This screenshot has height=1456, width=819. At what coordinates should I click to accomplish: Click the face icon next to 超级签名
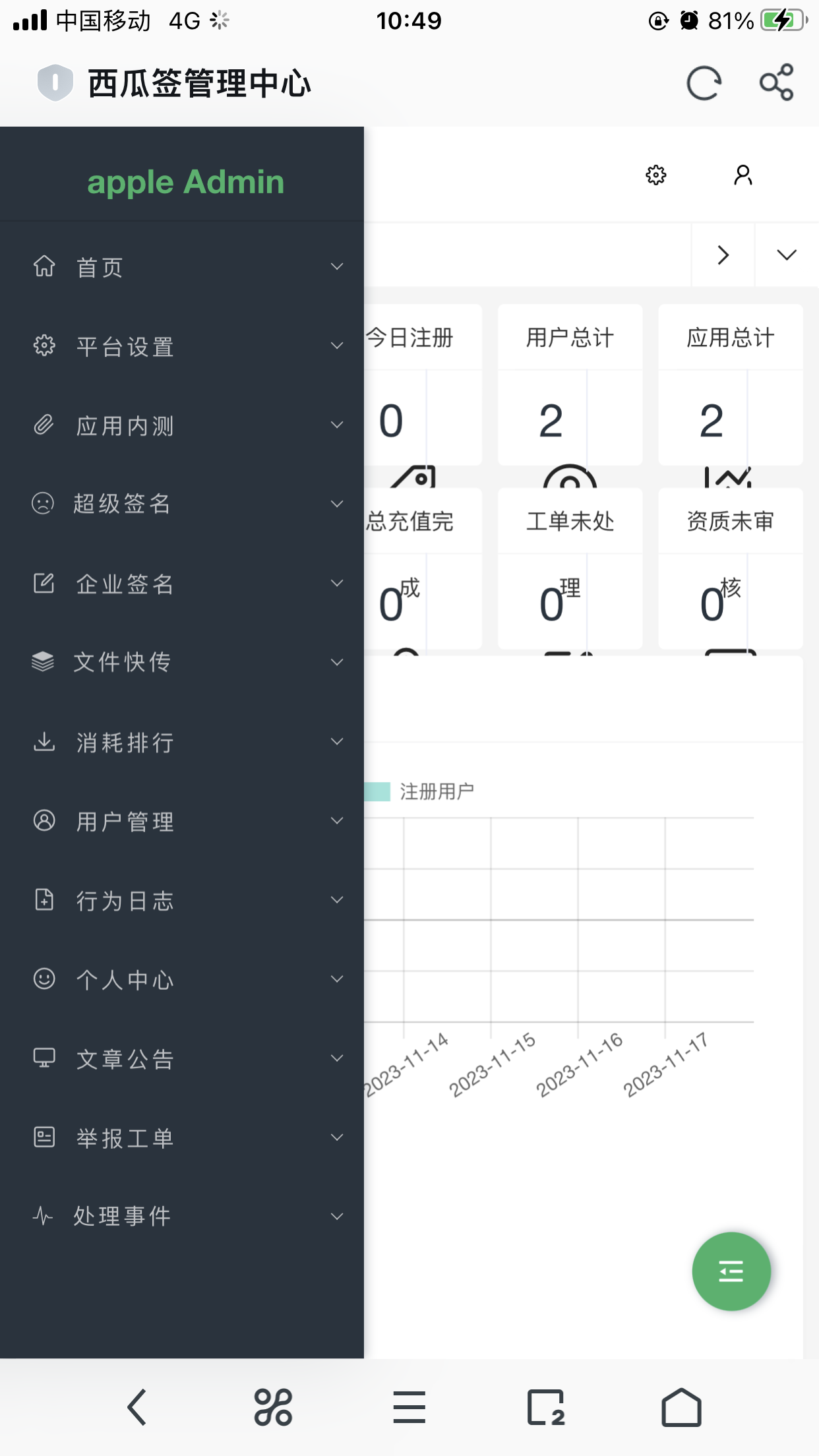(43, 503)
